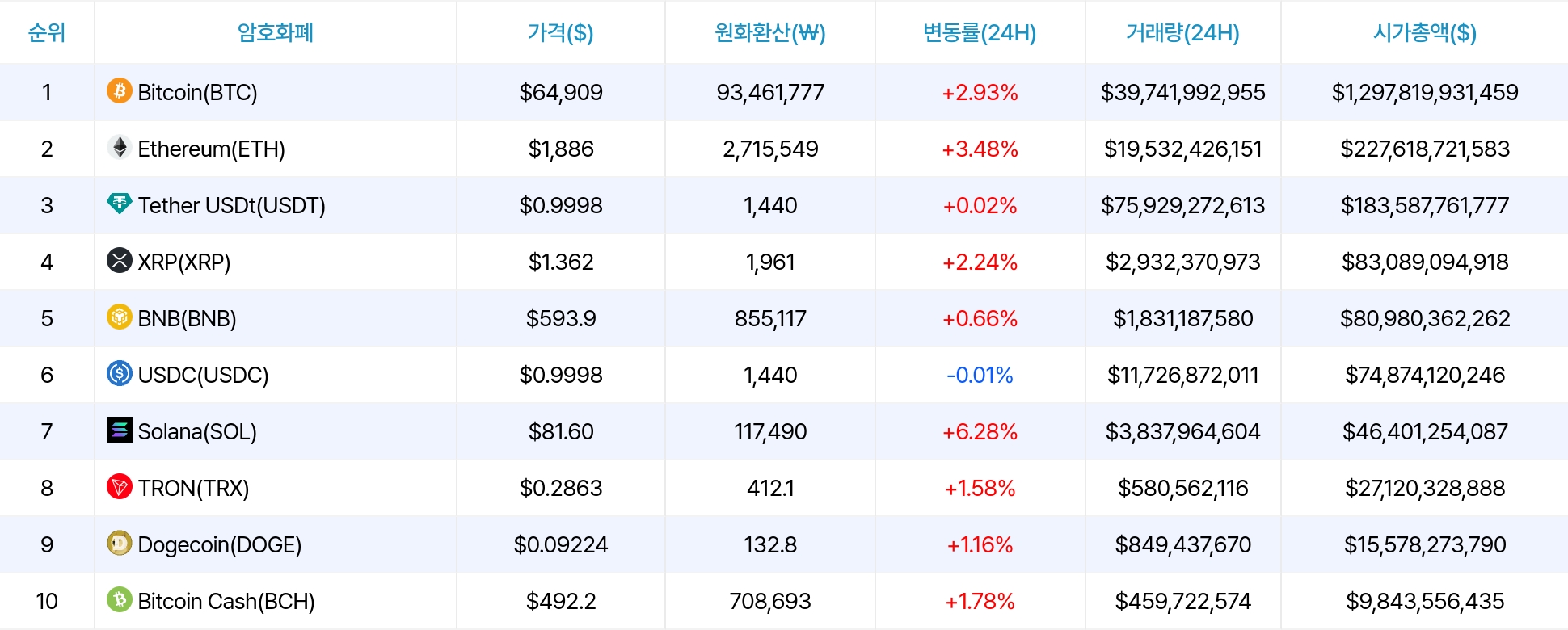The image size is (1568, 630).
Task: Open the Solana(SOL) name link
Action: coord(197,431)
